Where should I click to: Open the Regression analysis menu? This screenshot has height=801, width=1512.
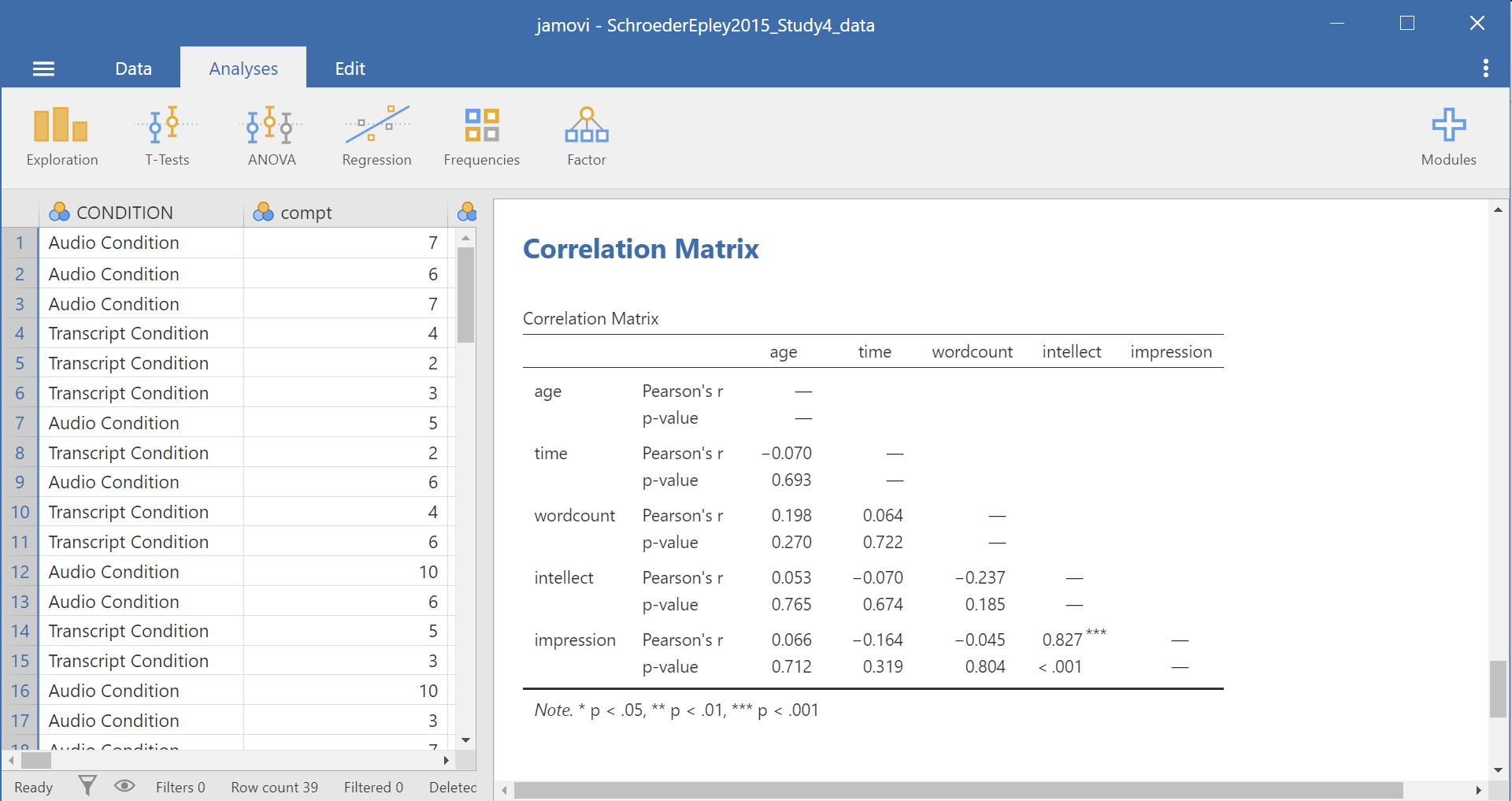(376, 137)
